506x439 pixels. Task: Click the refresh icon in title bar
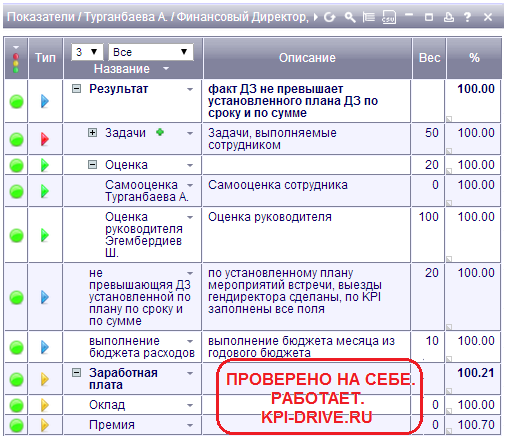click(x=329, y=17)
